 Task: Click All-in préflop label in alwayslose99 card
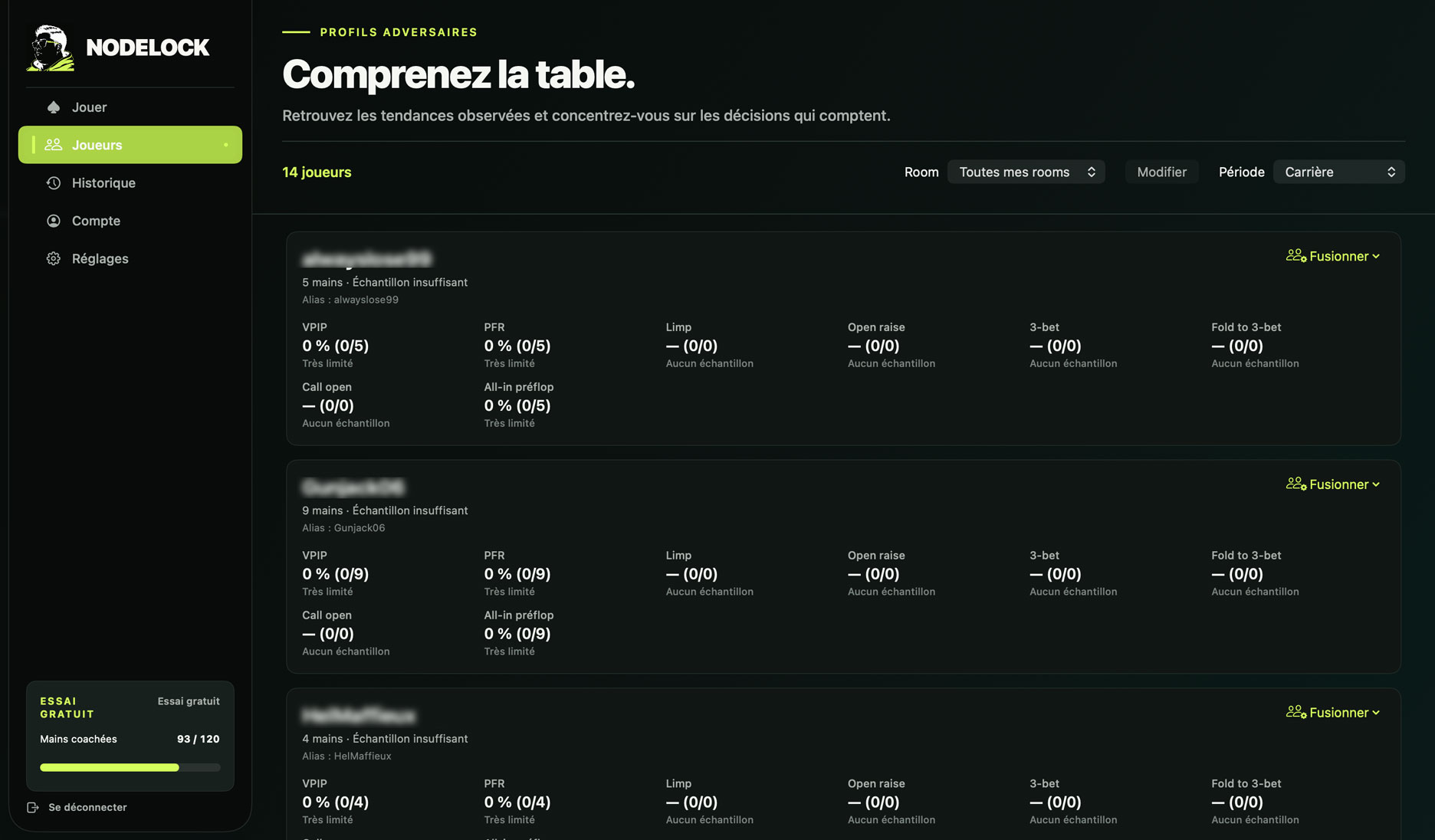[x=519, y=387]
